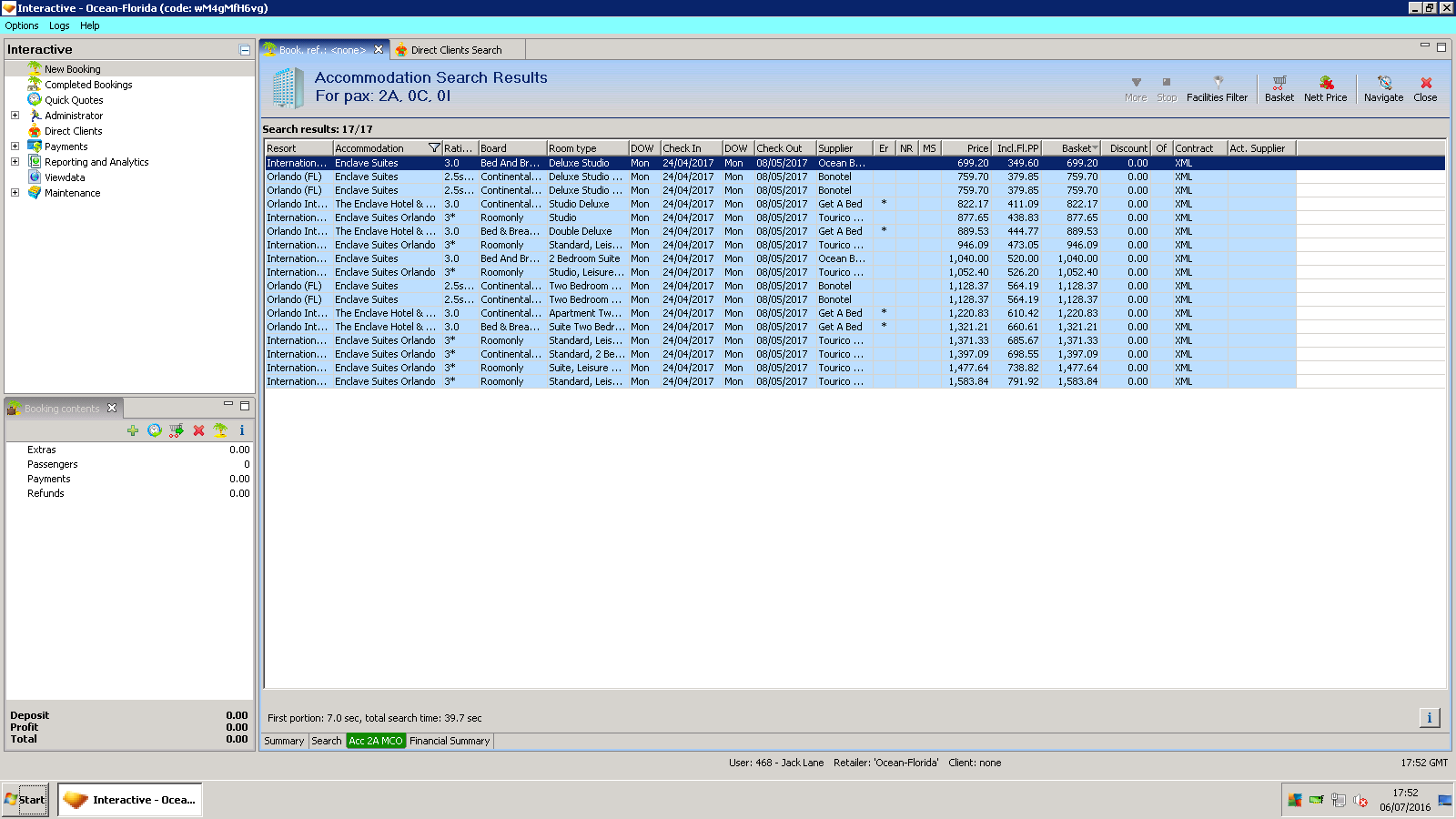Select the Passengers row in Booking contents

click(129, 464)
